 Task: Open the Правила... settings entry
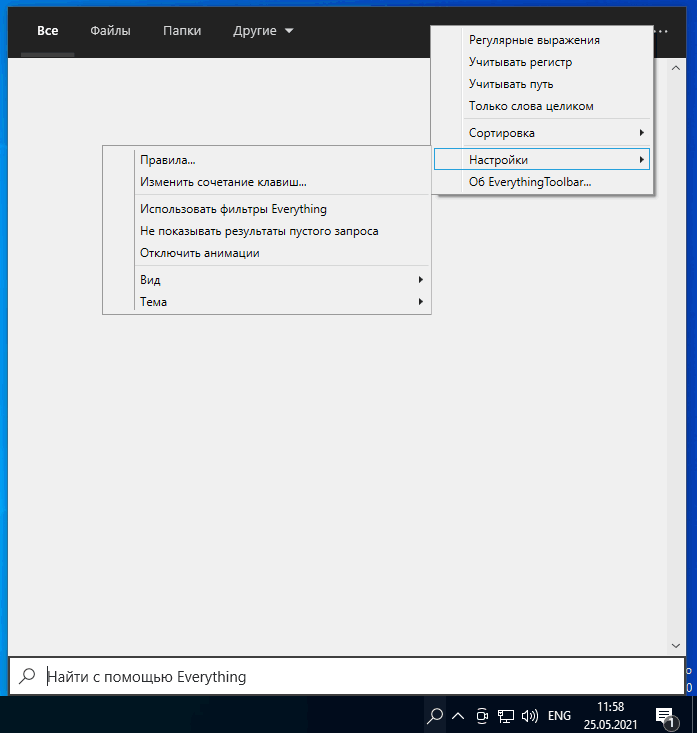[267, 160]
